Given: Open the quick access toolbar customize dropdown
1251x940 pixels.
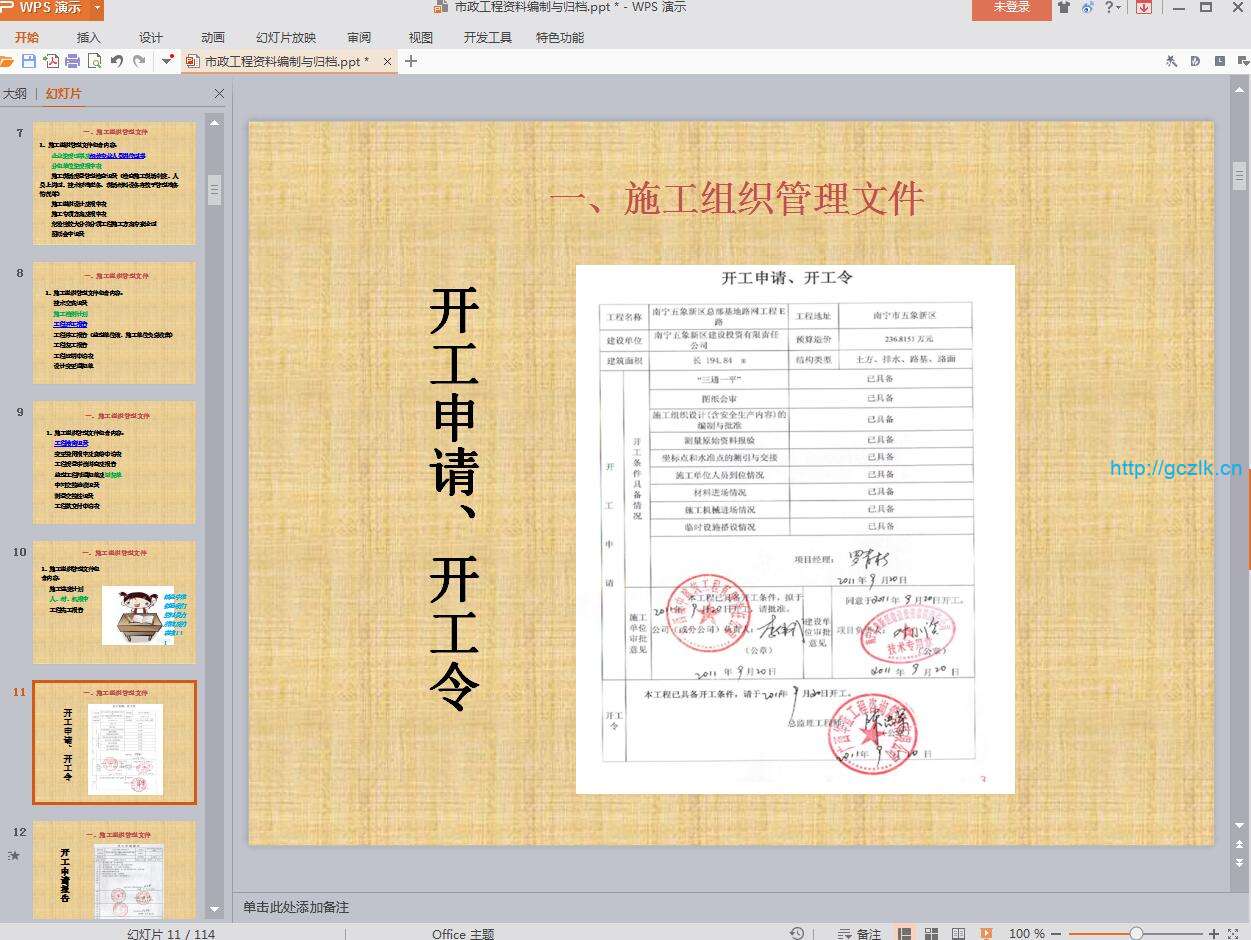Looking at the screenshot, I should coord(167,61).
